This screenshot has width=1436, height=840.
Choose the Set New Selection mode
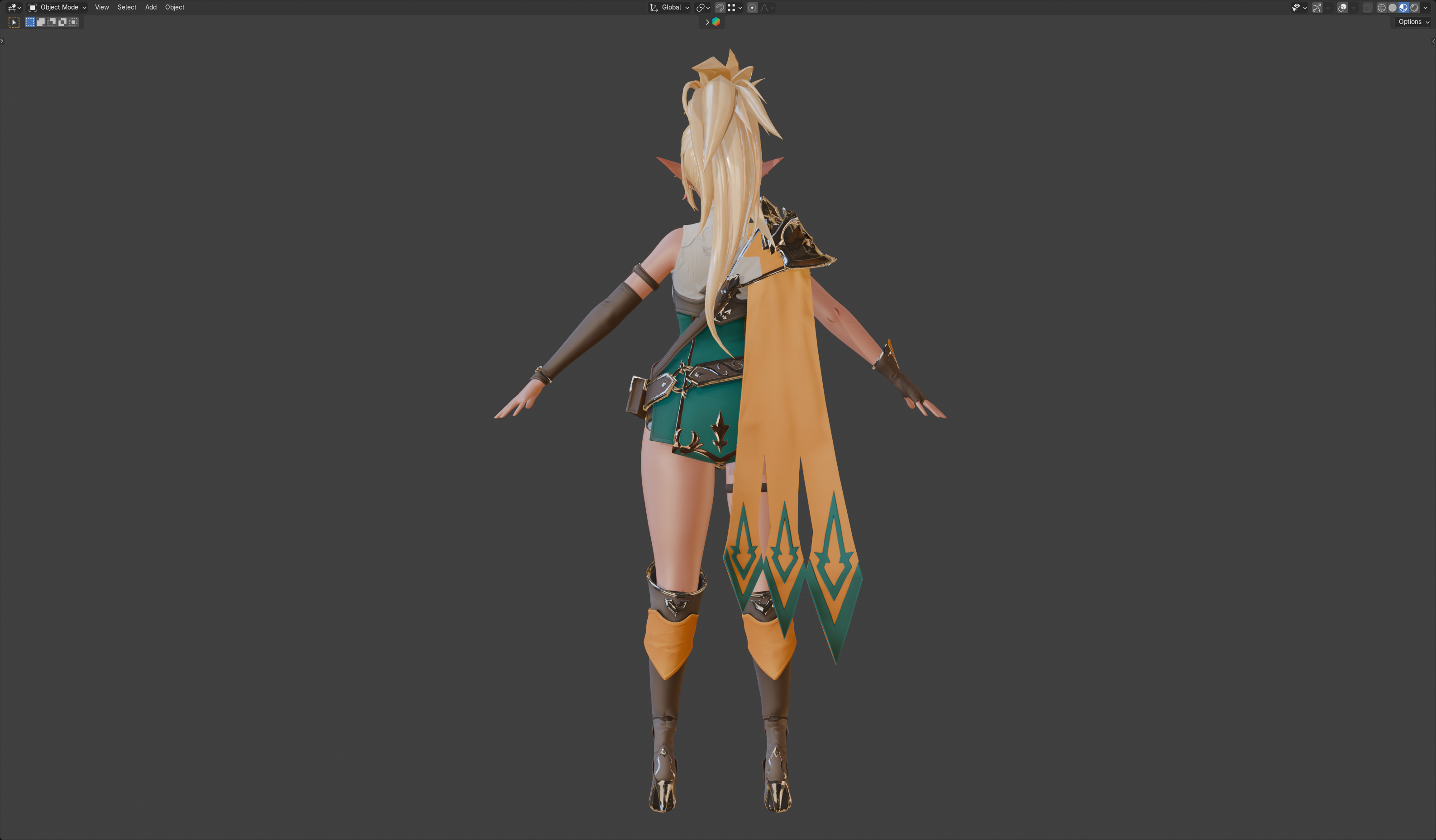(30, 22)
